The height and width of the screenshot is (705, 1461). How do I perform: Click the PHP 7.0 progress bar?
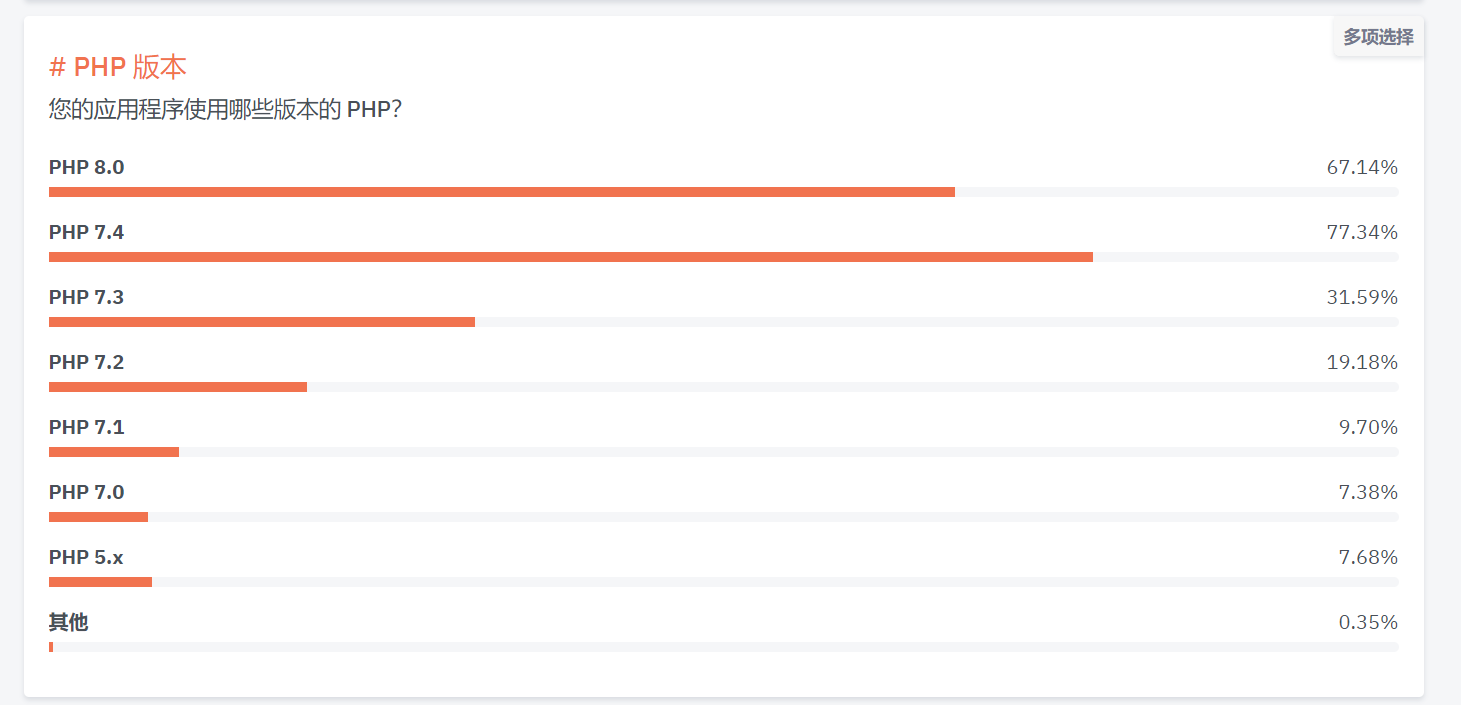(x=723, y=517)
